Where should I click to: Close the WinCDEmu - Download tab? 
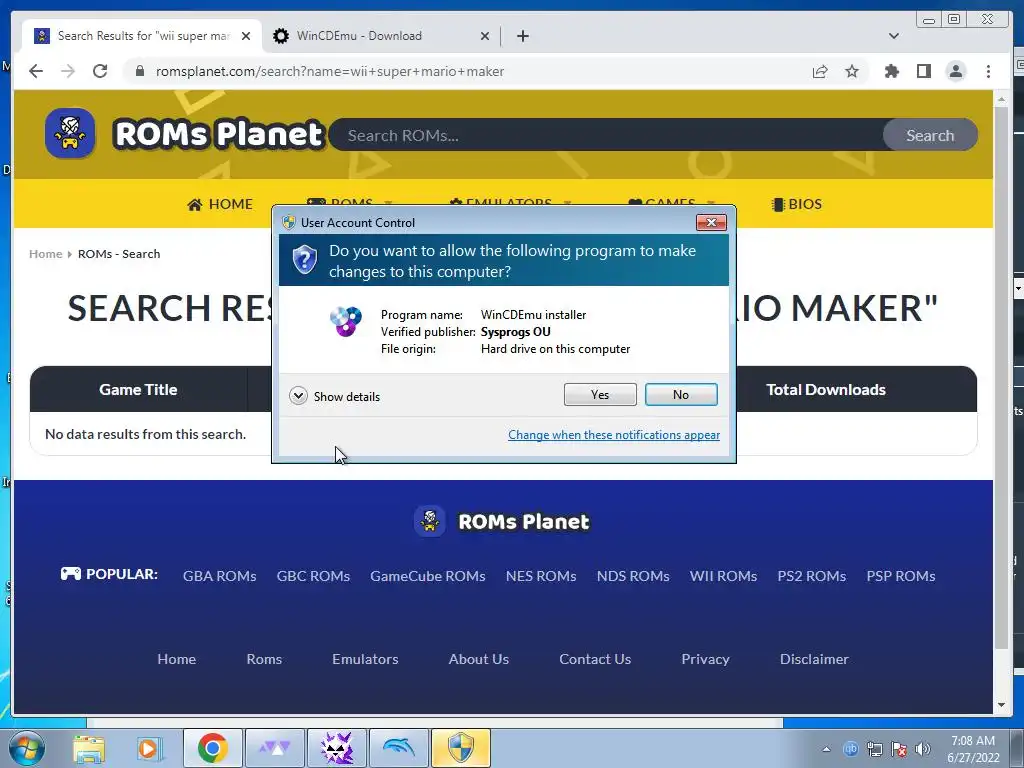pyautogui.click(x=485, y=36)
